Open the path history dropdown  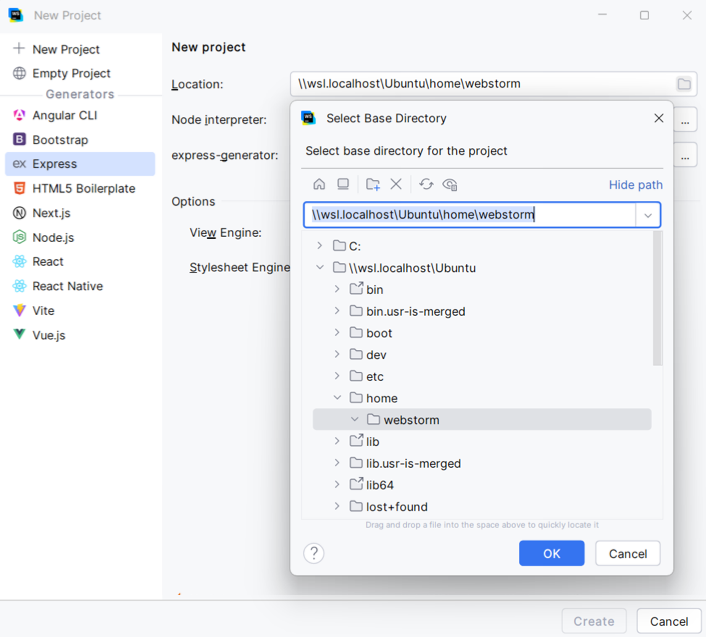(x=648, y=215)
